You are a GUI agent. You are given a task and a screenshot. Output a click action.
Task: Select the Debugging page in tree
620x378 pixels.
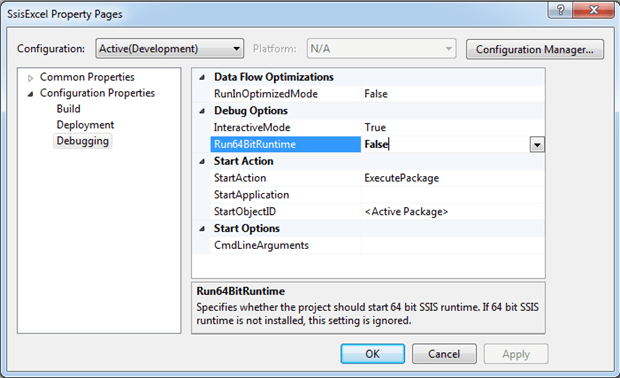[83, 141]
